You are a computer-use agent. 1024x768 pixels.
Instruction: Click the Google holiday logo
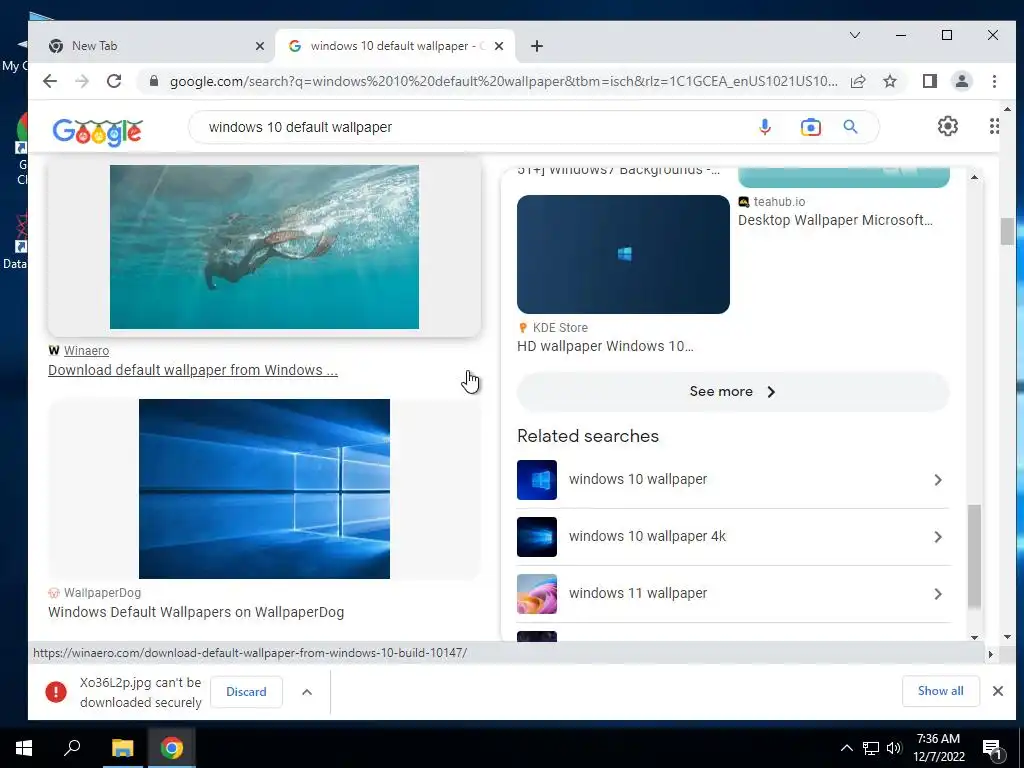pyautogui.click(x=97, y=132)
